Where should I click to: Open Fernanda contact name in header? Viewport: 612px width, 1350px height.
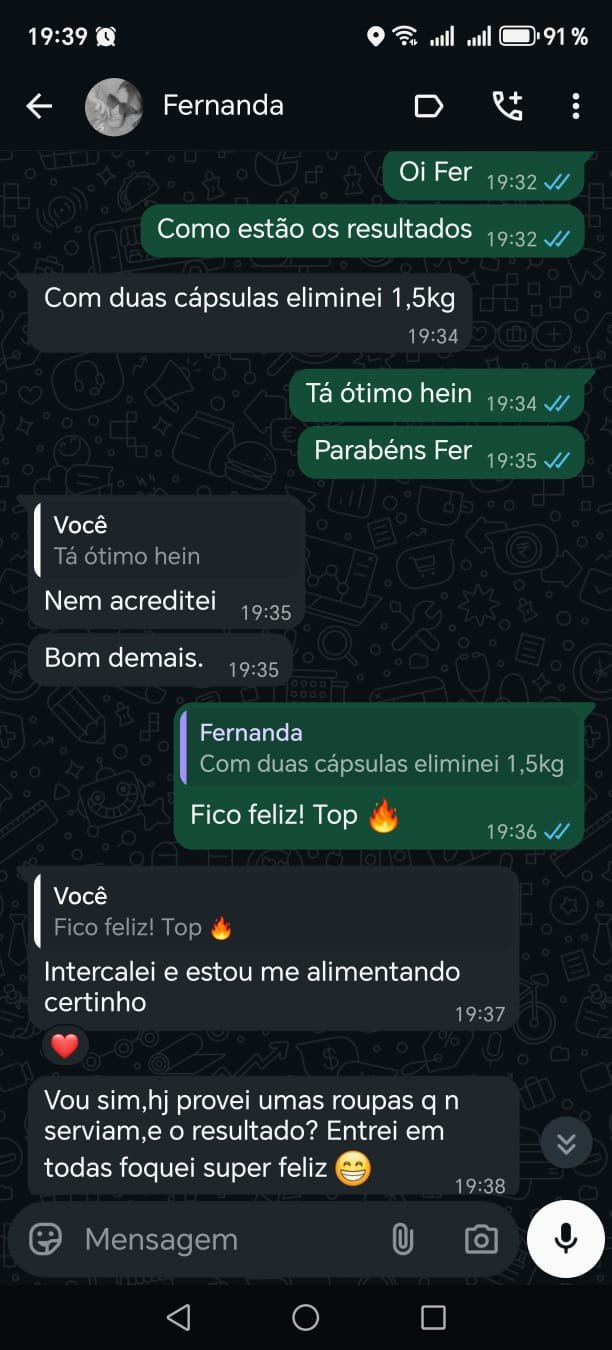click(223, 106)
